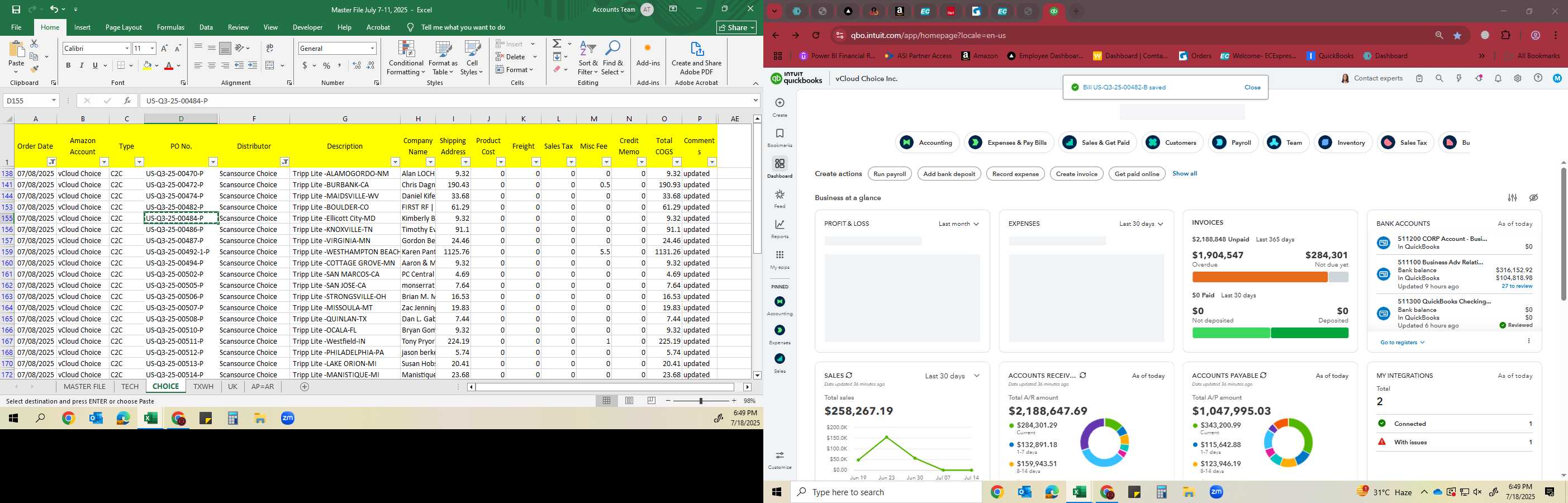The height and width of the screenshot is (503, 1568).
Task: Close the Bill saved notification
Action: click(1252, 88)
